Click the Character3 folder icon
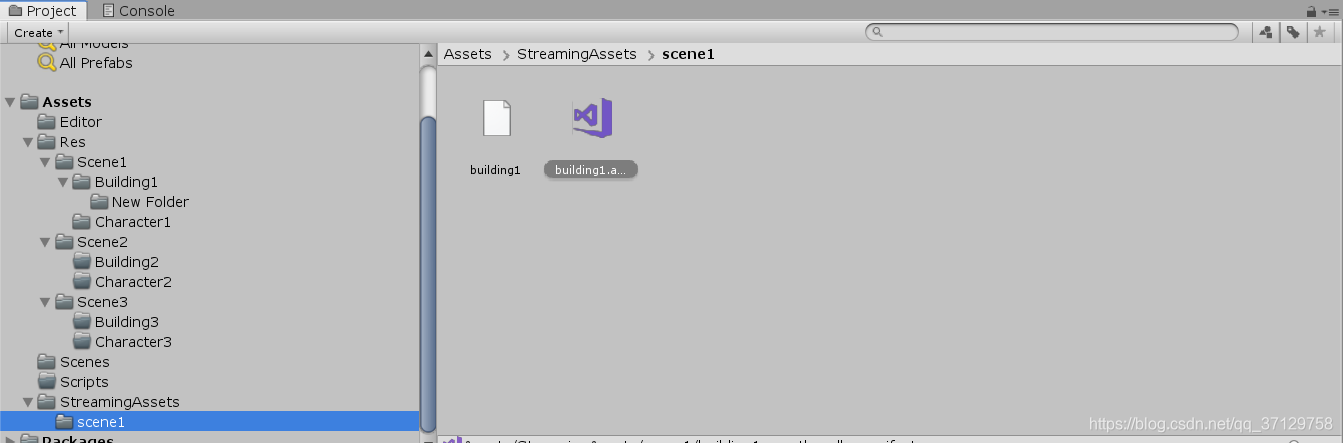The width and height of the screenshot is (1343, 443). 82,342
